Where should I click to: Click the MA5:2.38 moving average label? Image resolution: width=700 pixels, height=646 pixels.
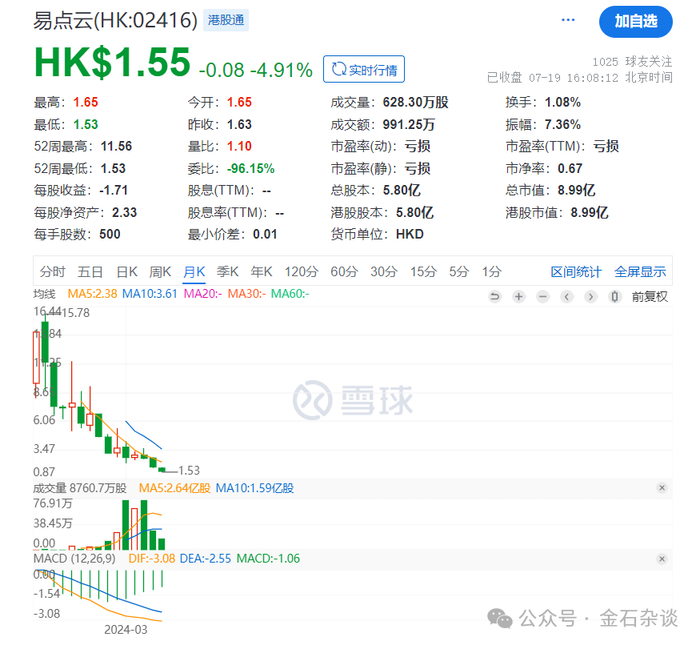coord(92,294)
